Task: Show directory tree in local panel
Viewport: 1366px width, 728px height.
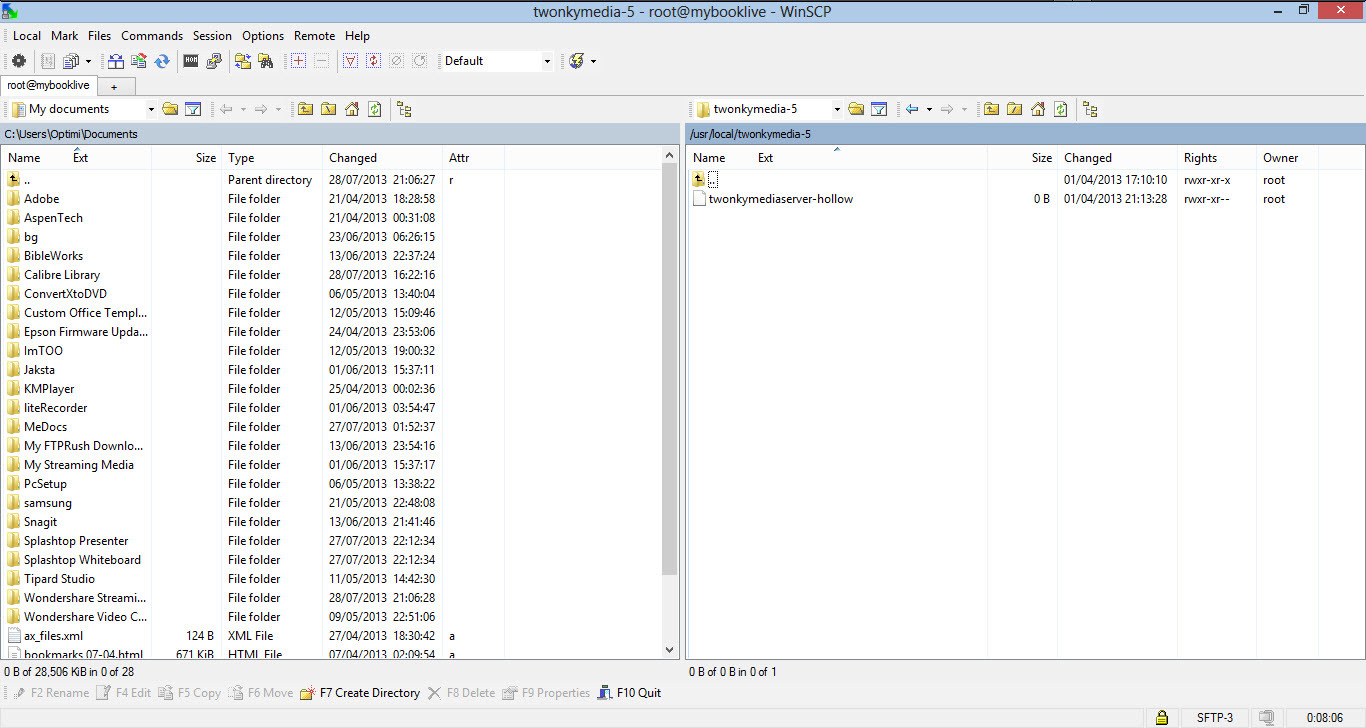Action: (405, 109)
